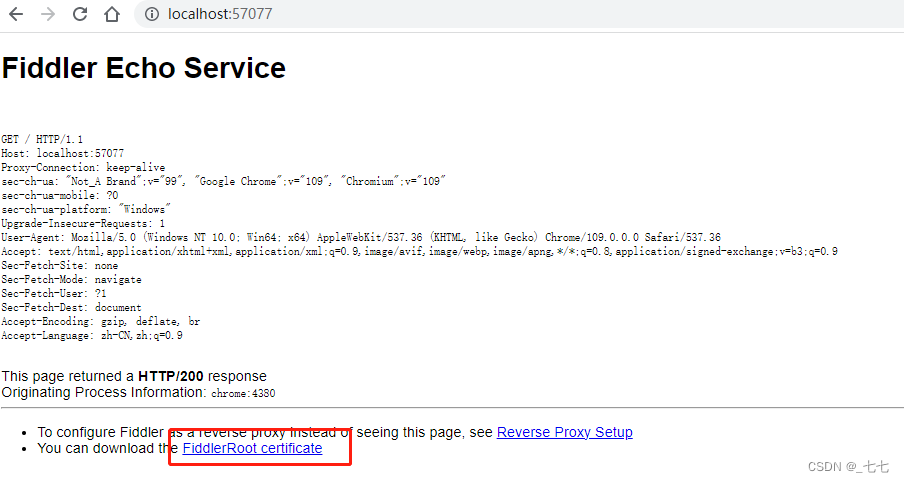904x482 pixels.
Task: Select the User-Agent header line
Action: (x=361, y=237)
